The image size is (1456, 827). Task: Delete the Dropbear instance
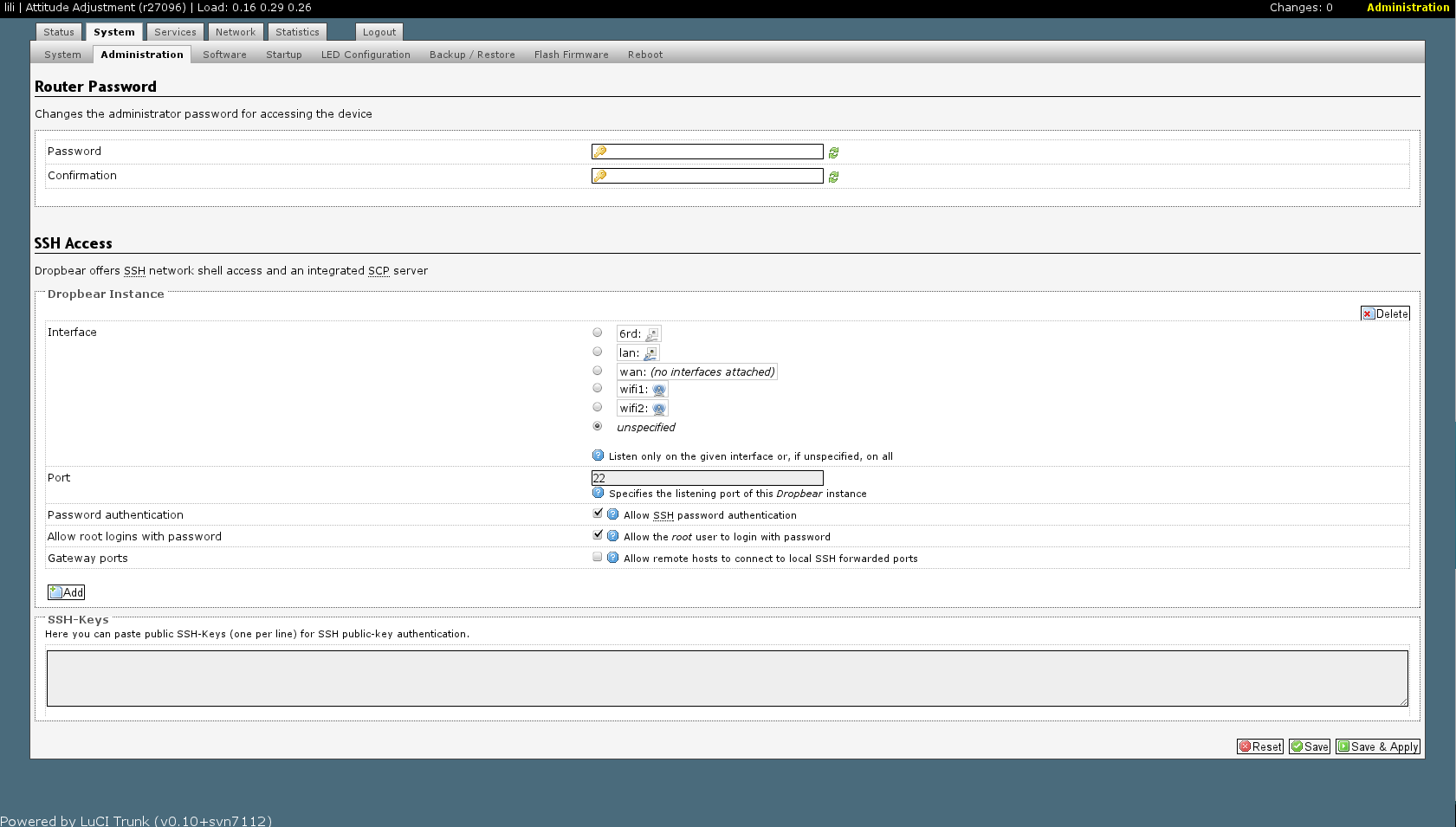click(x=1385, y=313)
